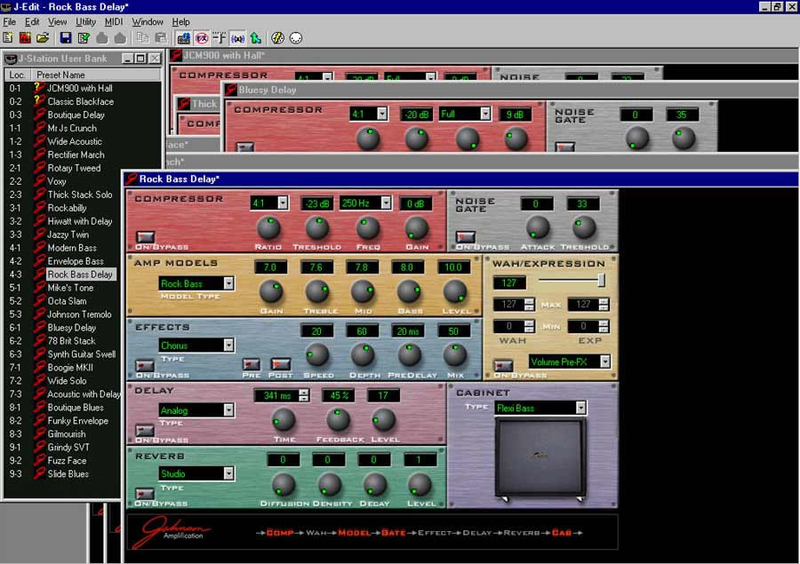The height and width of the screenshot is (564, 800).
Task: Click the bank library toolbar icon
Action: 184,38
